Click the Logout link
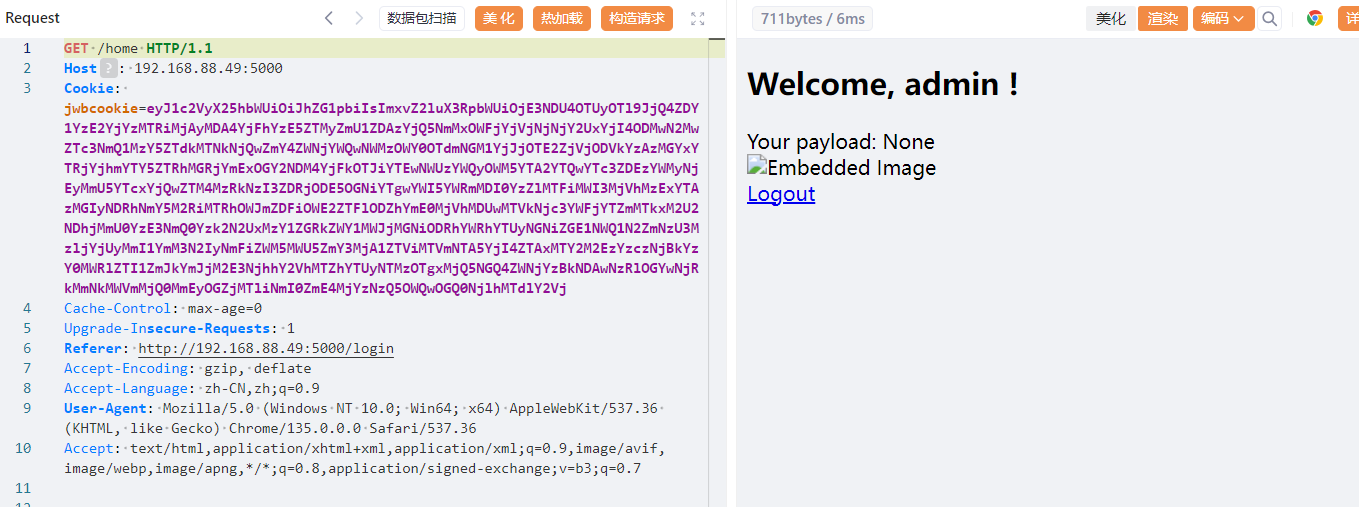This screenshot has height=507, width=1359. point(781,194)
